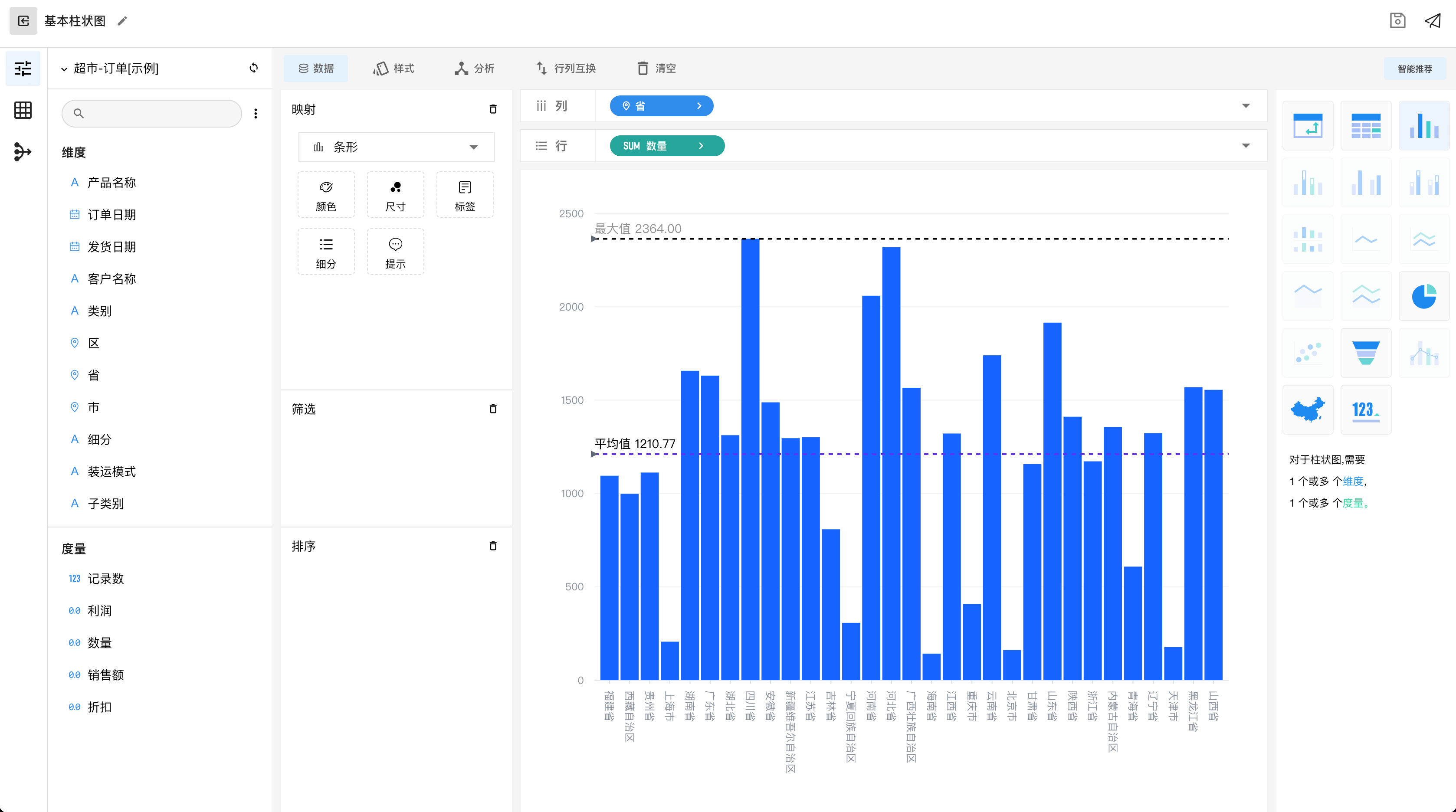Open the 列 shelf dropdown arrow

(x=1246, y=106)
